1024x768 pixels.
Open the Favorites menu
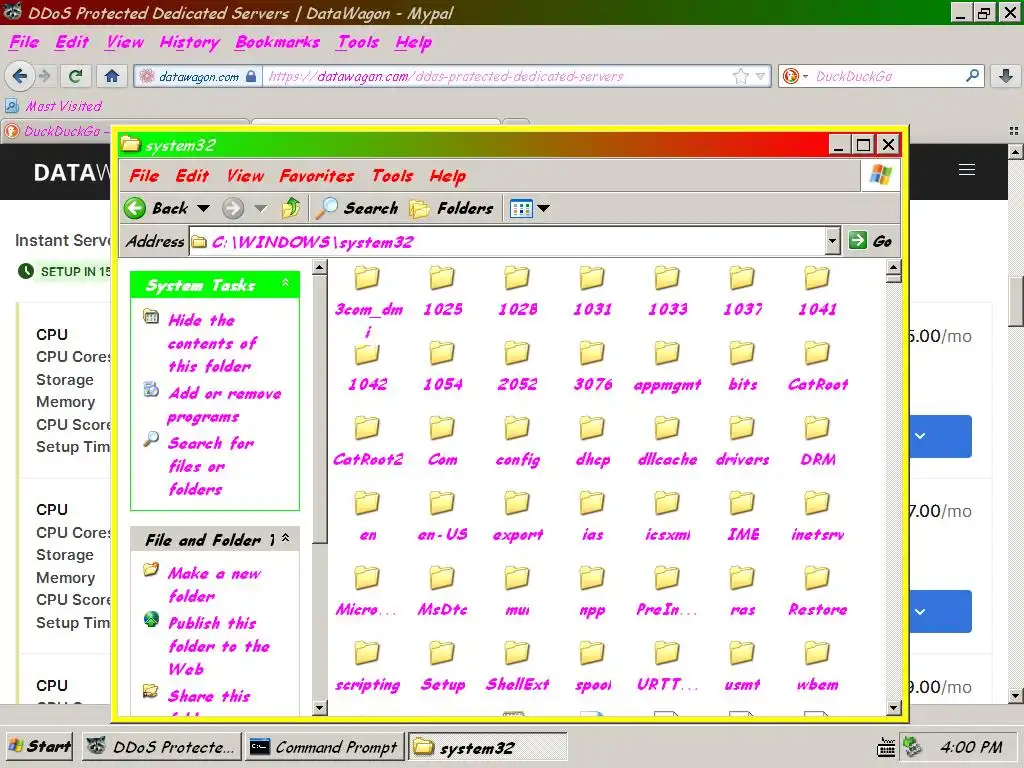coord(317,176)
